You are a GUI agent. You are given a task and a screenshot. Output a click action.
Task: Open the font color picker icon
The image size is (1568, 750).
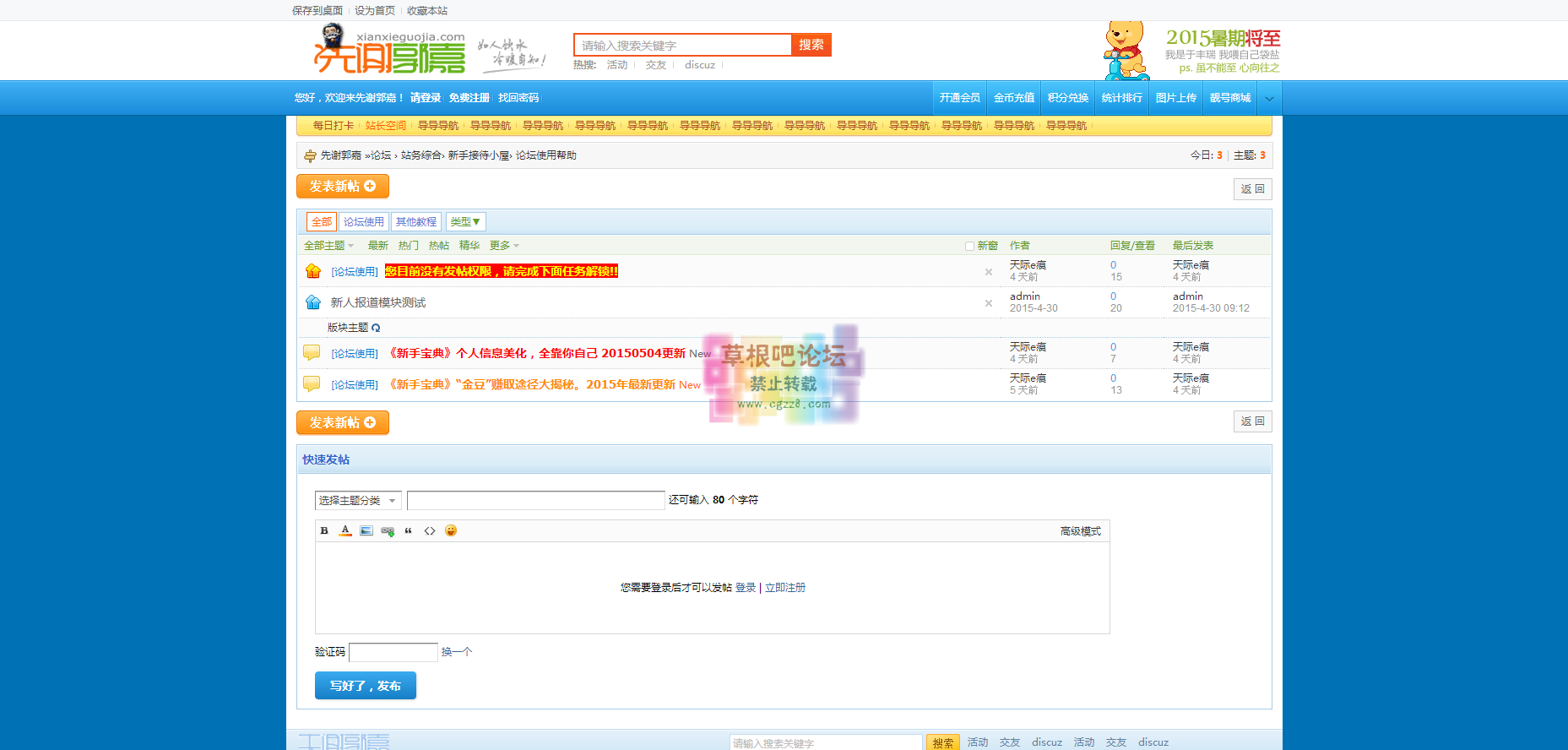click(x=345, y=531)
